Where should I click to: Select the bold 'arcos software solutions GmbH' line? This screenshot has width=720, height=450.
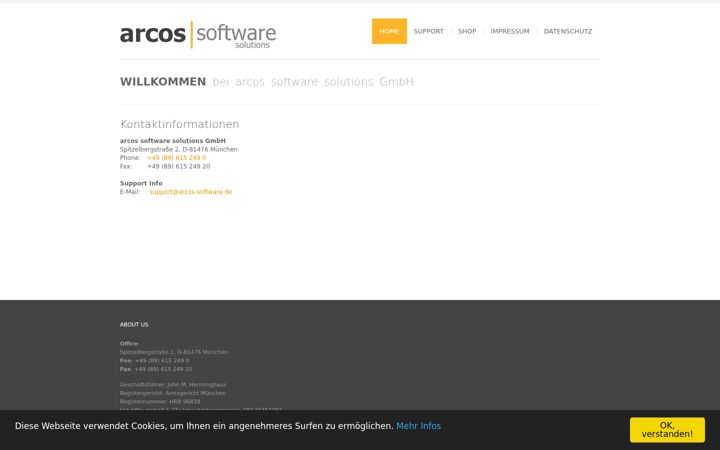173,141
